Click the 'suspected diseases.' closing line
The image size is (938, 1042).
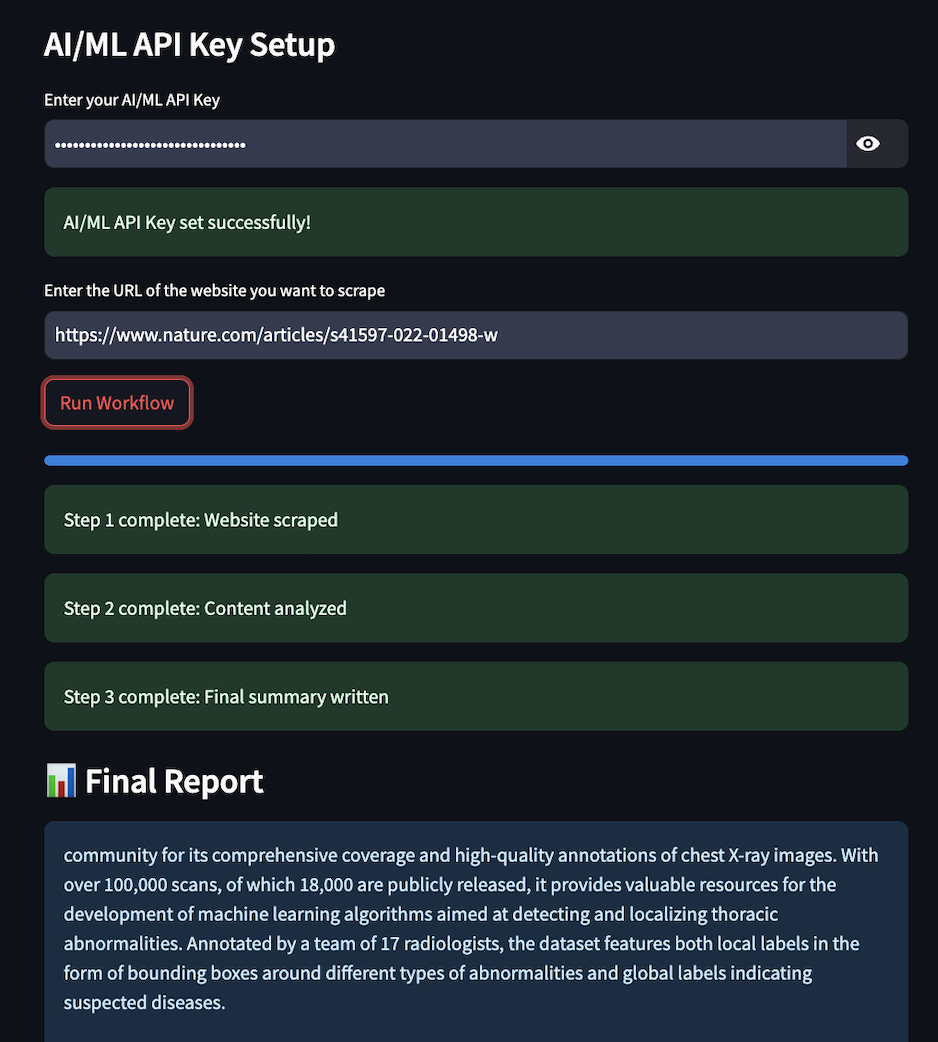[144, 1002]
